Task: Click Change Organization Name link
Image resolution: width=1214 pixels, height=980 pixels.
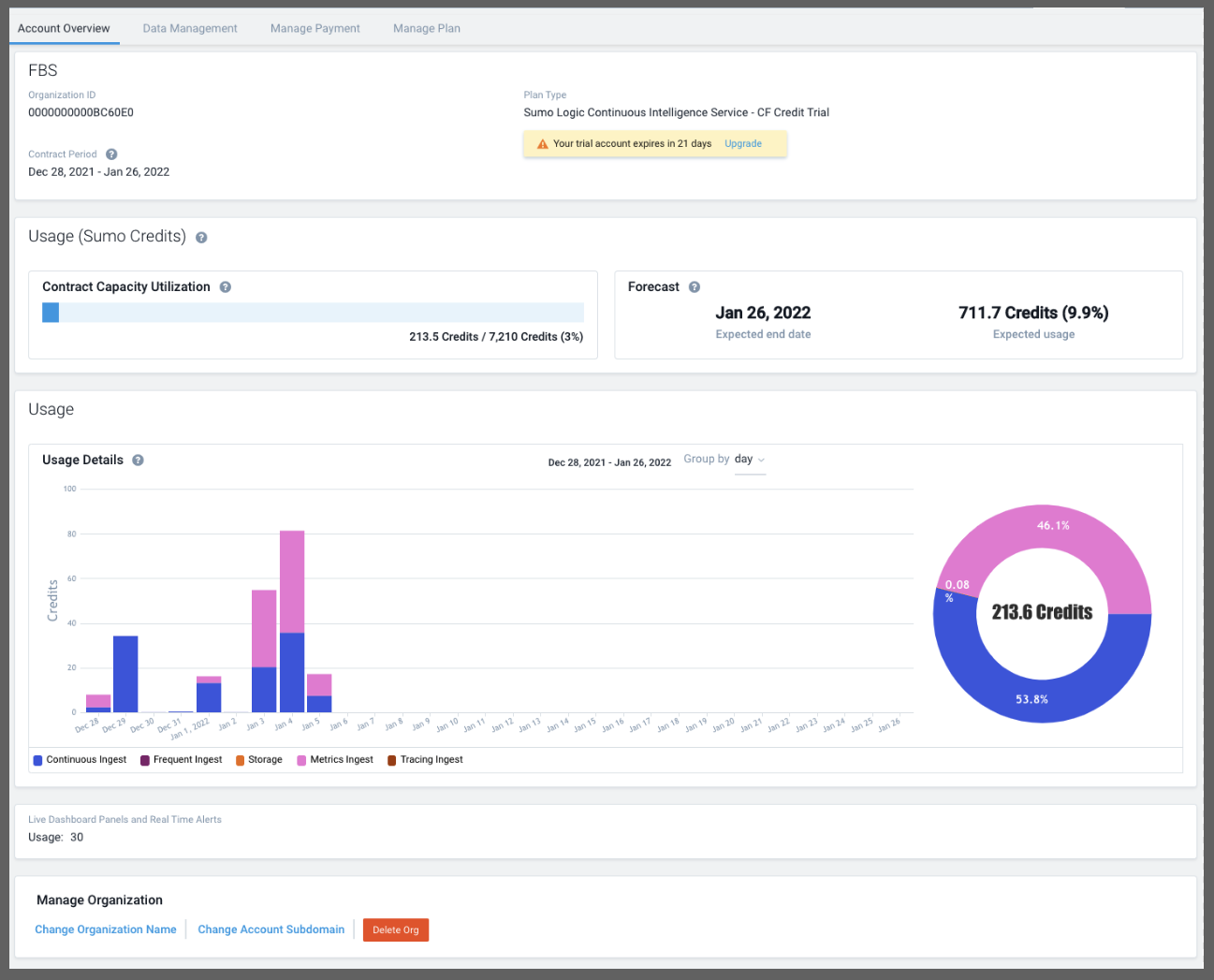Action: 106,929
